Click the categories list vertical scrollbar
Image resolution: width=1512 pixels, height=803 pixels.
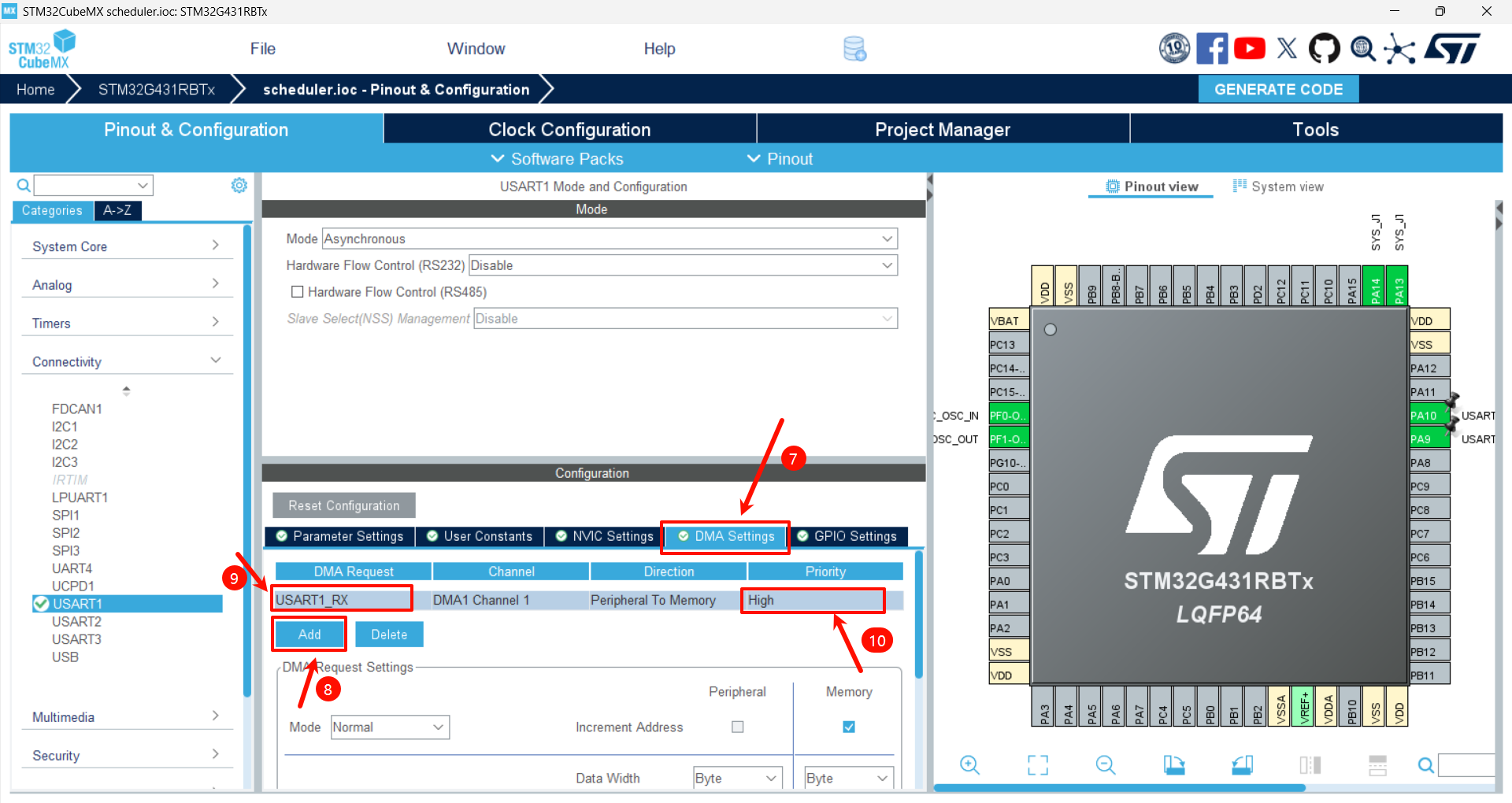(x=247, y=461)
